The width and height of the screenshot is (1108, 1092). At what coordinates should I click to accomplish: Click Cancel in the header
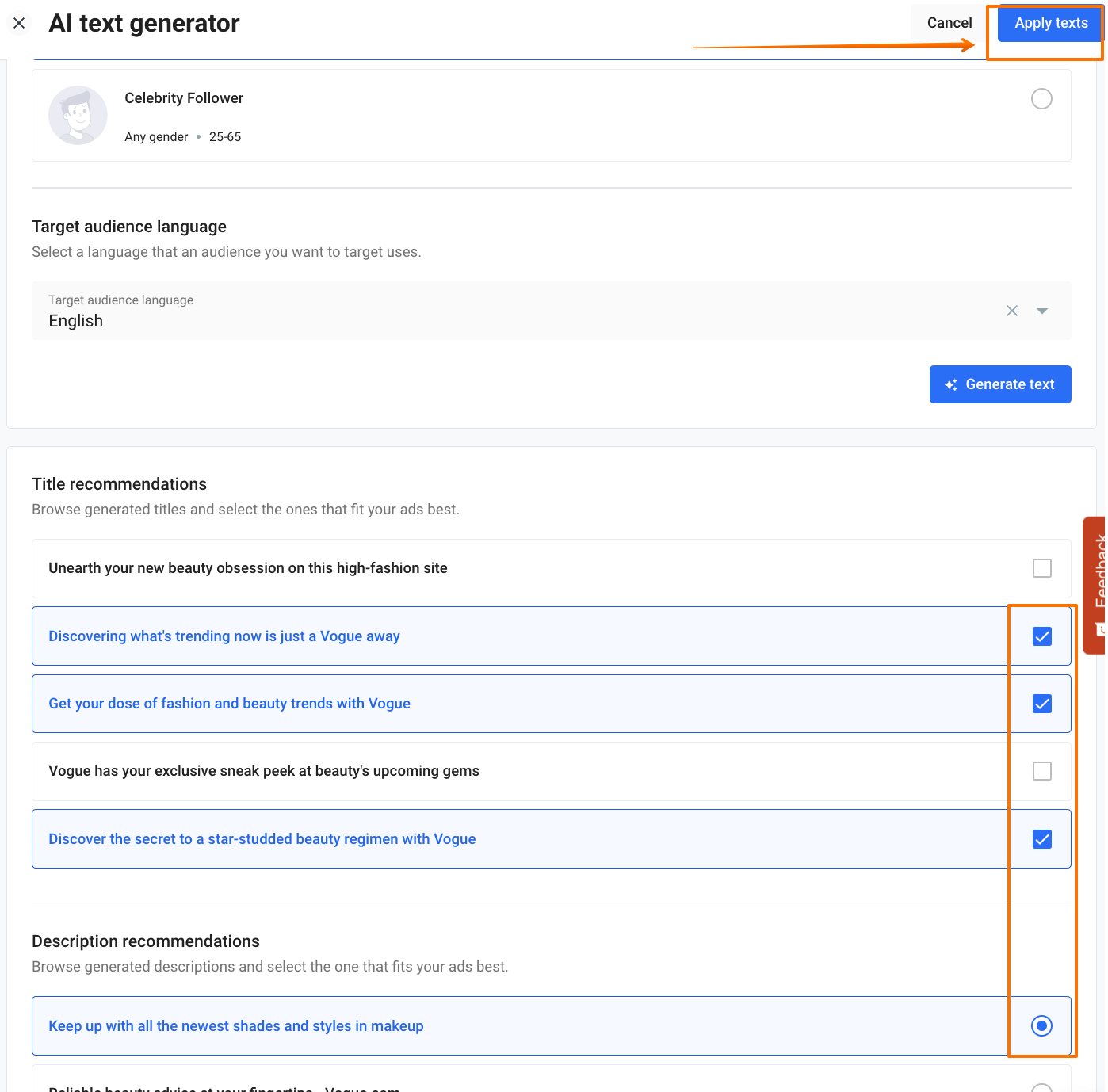[x=949, y=23]
